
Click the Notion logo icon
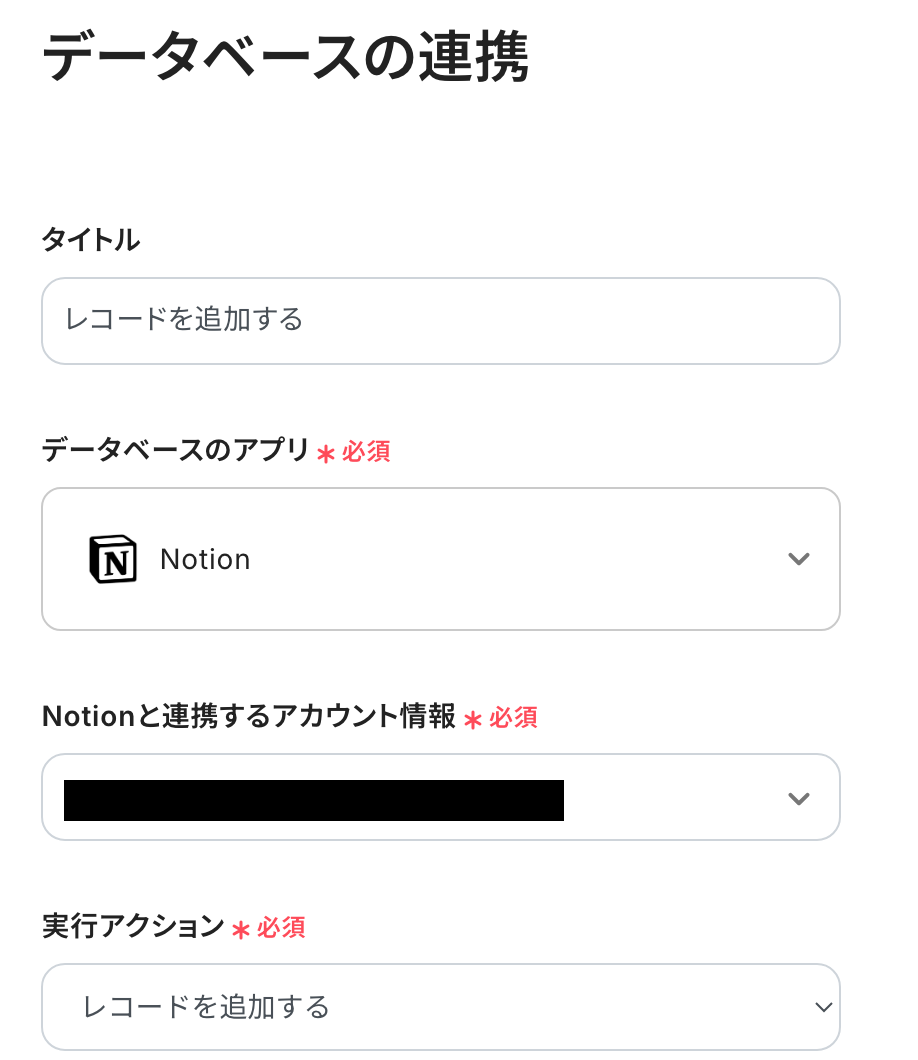click(x=112, y=559)
